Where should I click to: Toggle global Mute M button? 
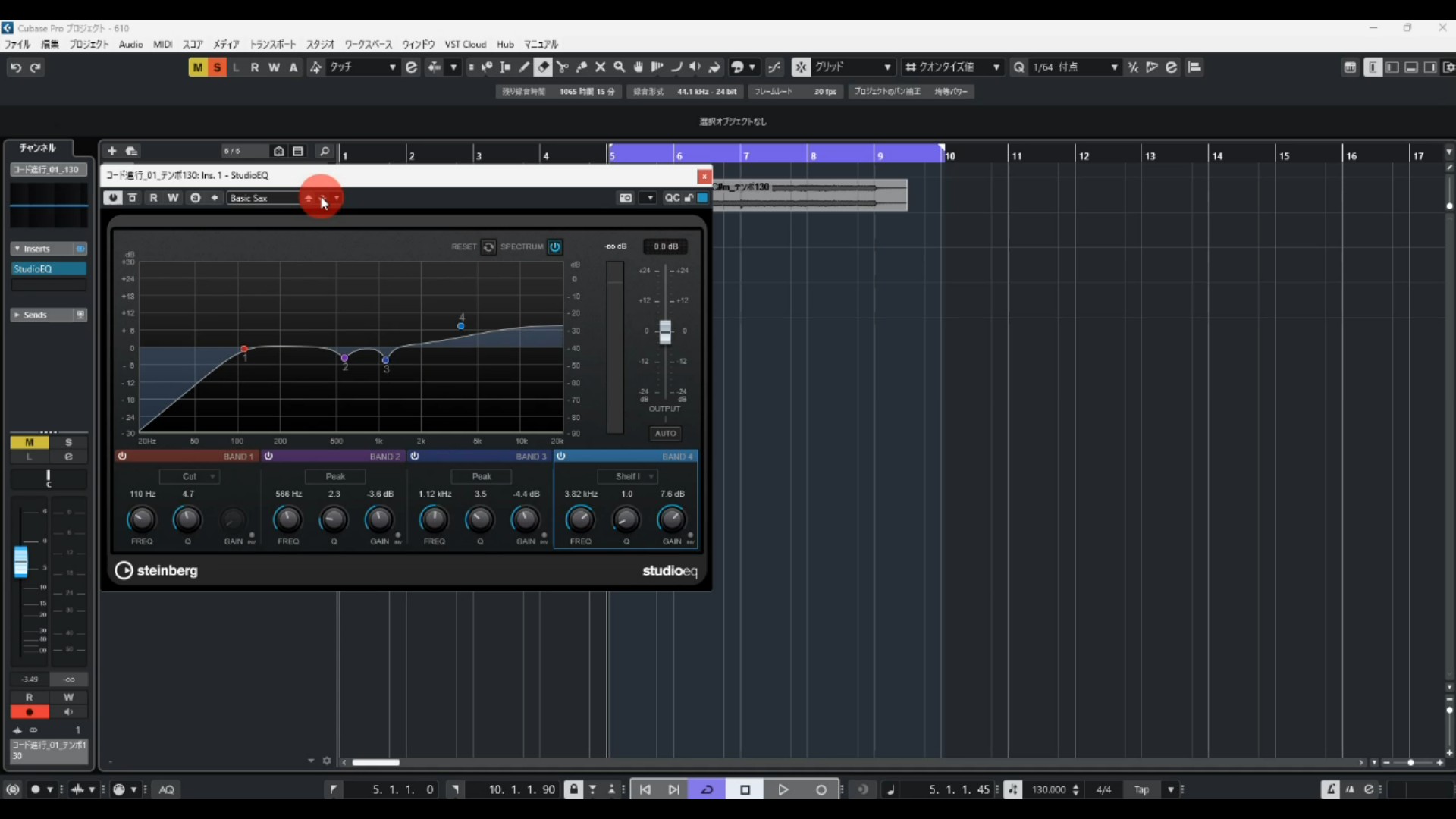(x=197, y=67)
